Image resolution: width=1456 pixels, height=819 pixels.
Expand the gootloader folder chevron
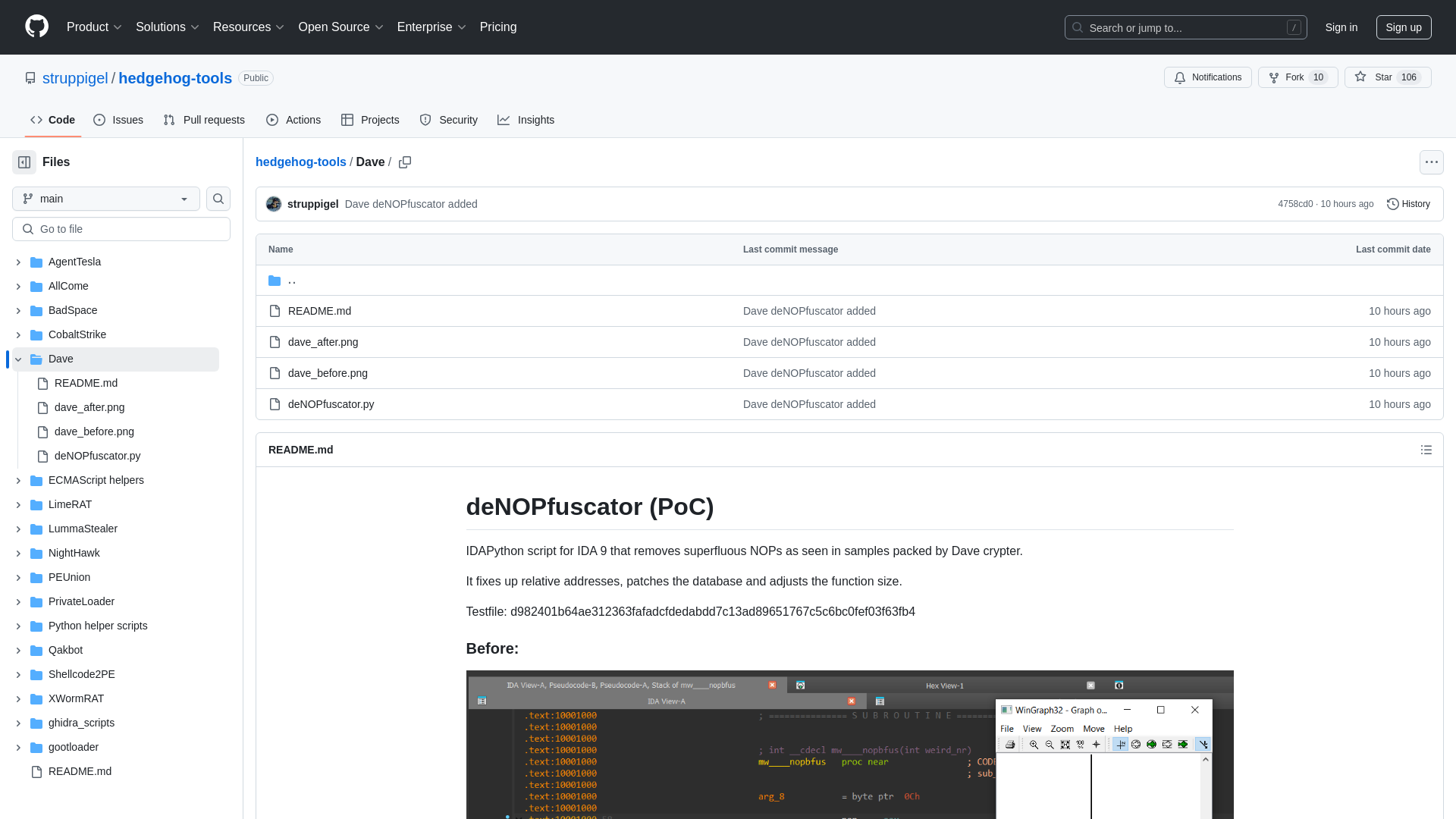pyautogui.click(x=18, y=748)
